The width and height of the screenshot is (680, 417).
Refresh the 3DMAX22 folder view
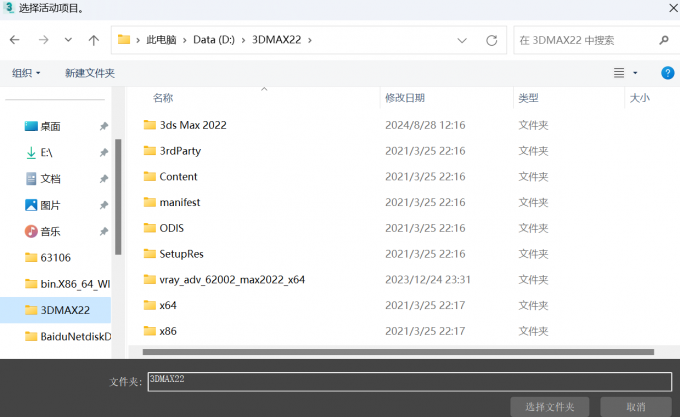tap(491, 40)
